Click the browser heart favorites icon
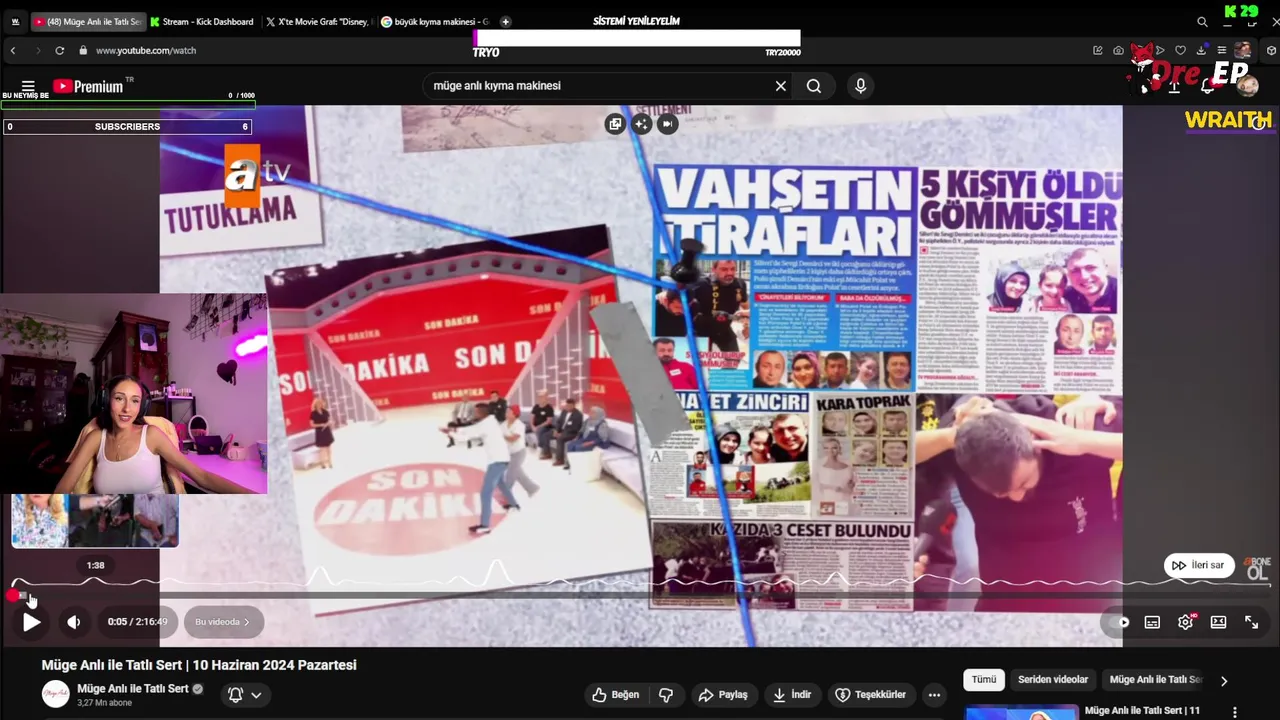The width and height of the screenshot is (1280, 720). pyautogui.click(x=1180, y=50)
